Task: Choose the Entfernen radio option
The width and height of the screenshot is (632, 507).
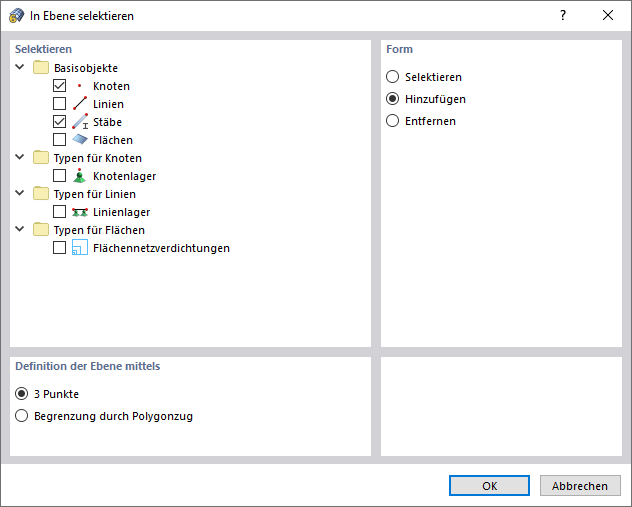Action: pos(393,121)
